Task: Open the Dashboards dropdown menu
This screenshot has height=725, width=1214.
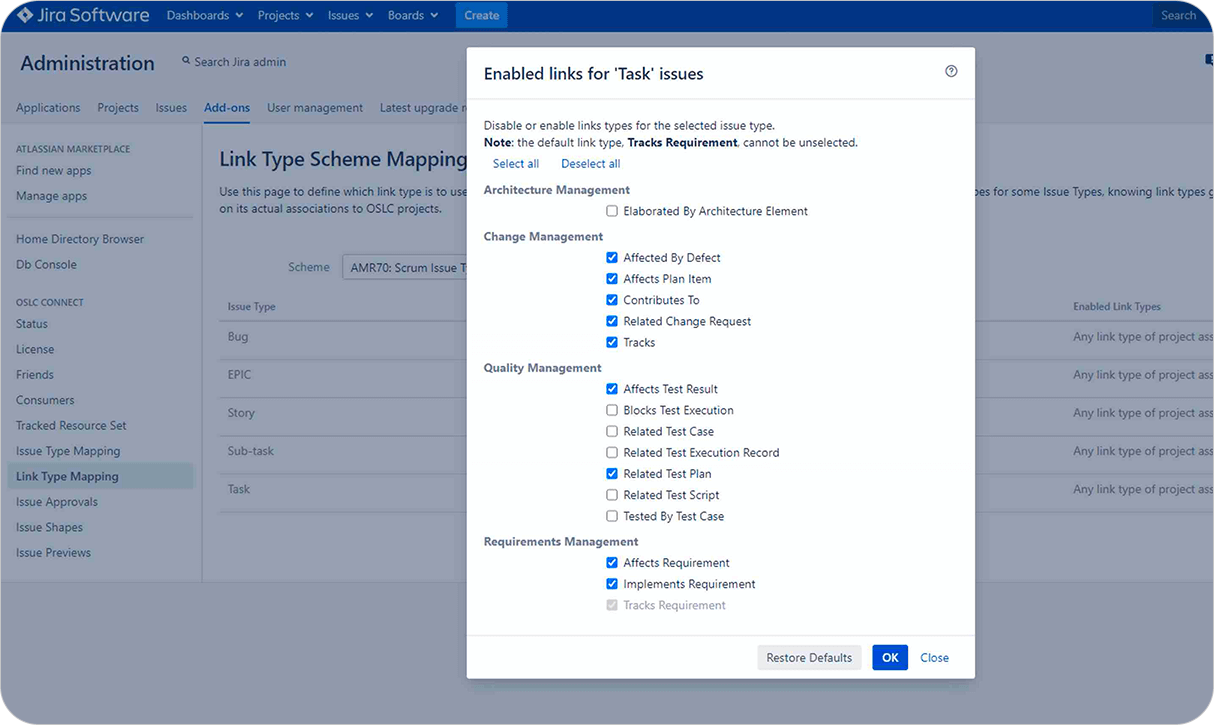Action: tap(205, 15)
